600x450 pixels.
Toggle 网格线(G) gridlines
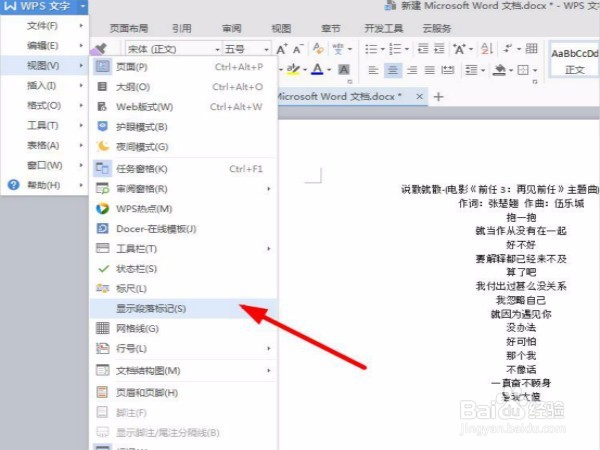pos(183,328)
